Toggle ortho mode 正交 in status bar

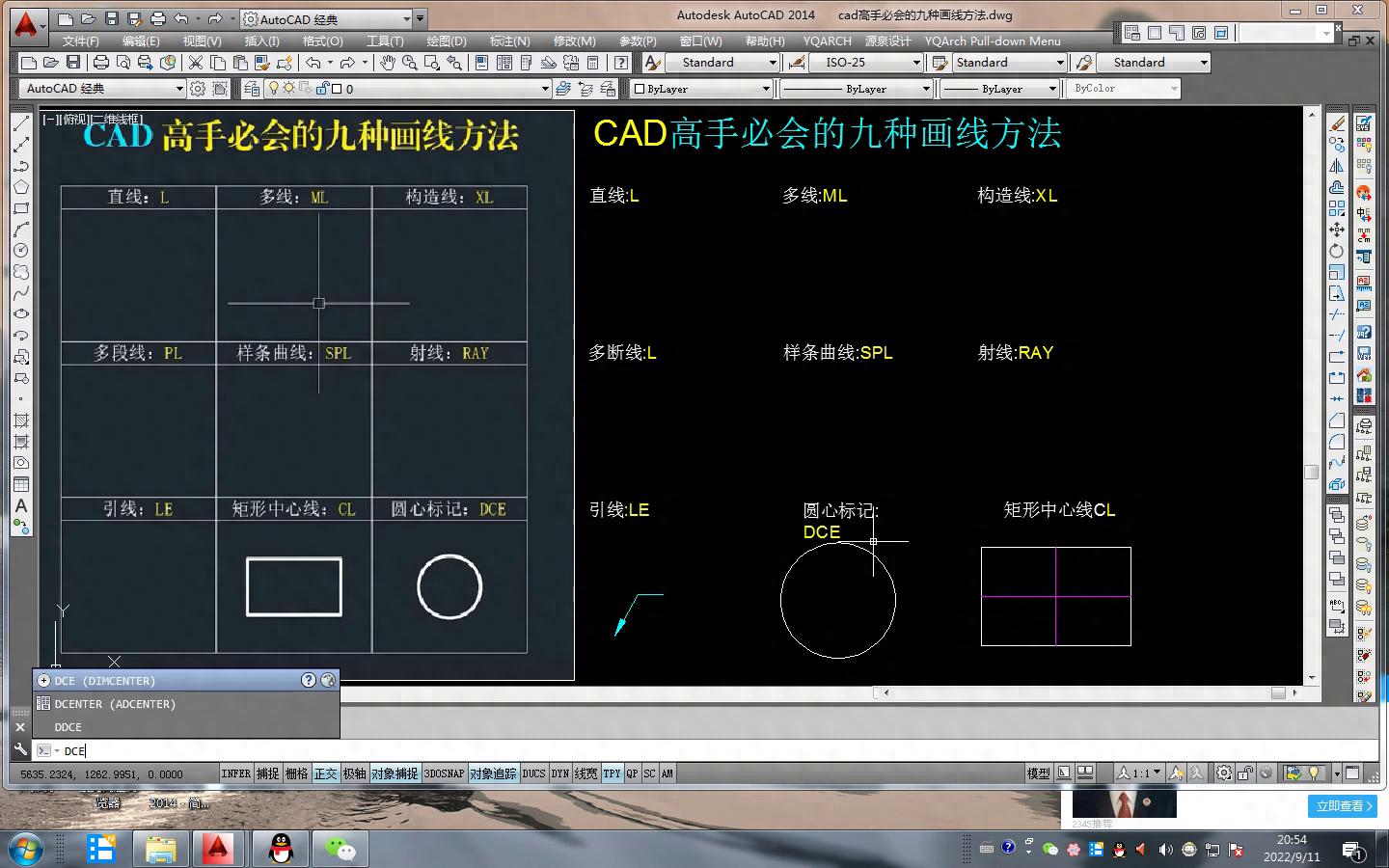(326, 773)
